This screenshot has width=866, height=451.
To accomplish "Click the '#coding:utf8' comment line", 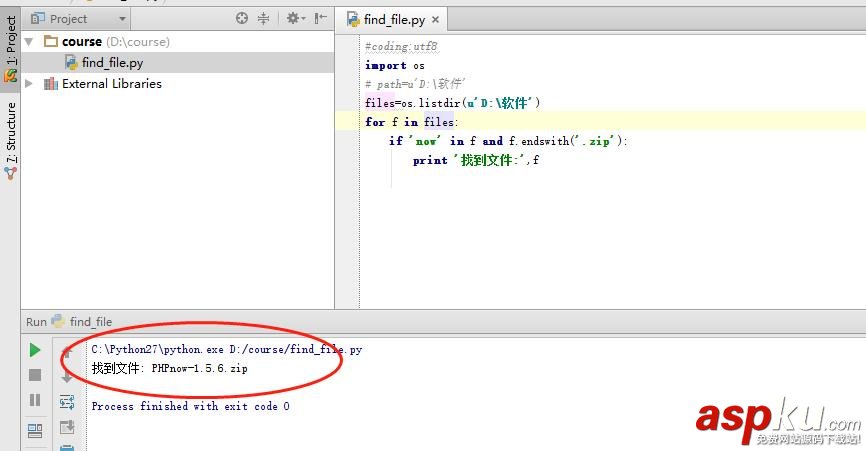I will (402, 46).
